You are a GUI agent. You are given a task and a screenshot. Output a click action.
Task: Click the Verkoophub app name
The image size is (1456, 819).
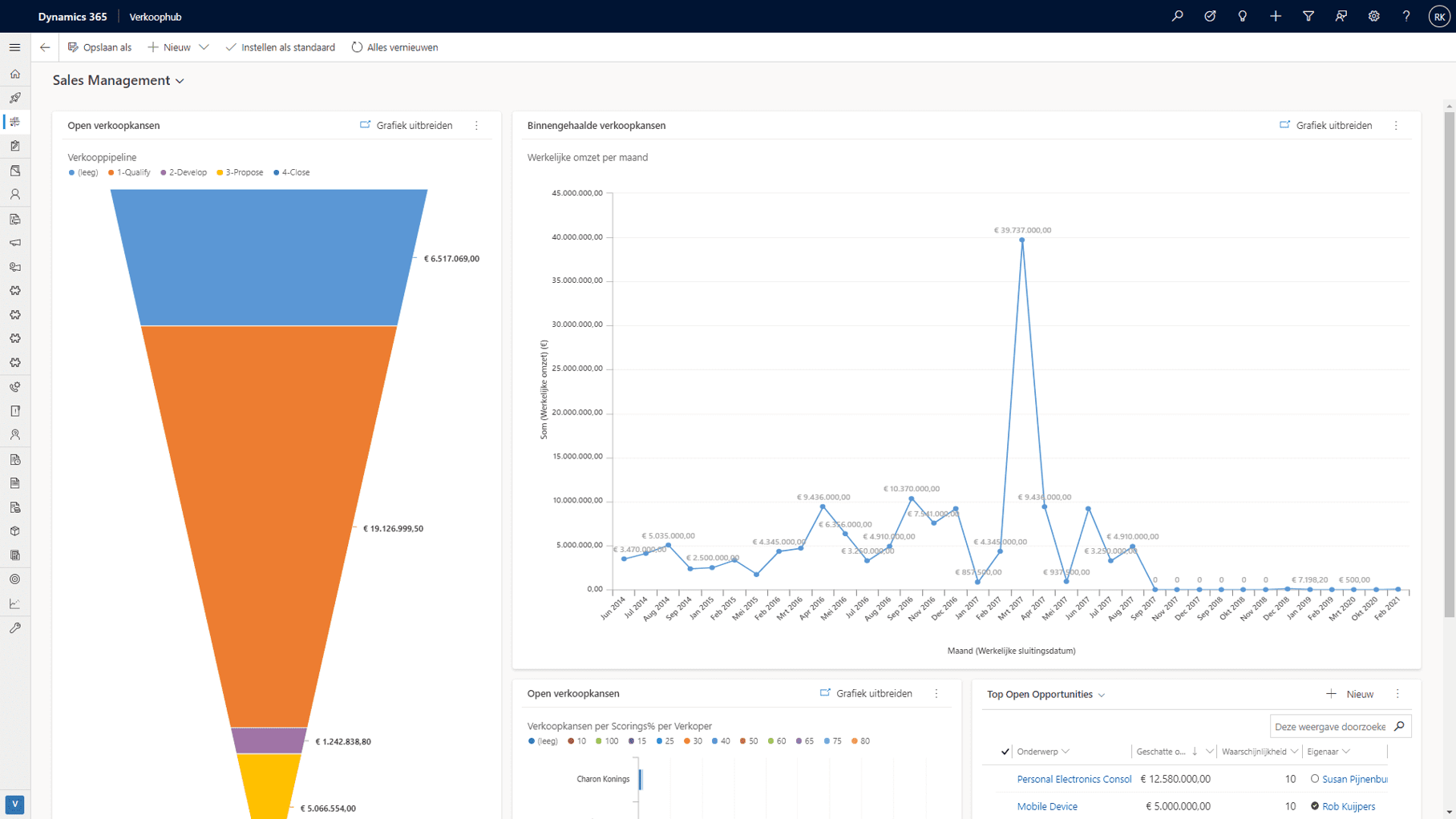tap(156, 17)
